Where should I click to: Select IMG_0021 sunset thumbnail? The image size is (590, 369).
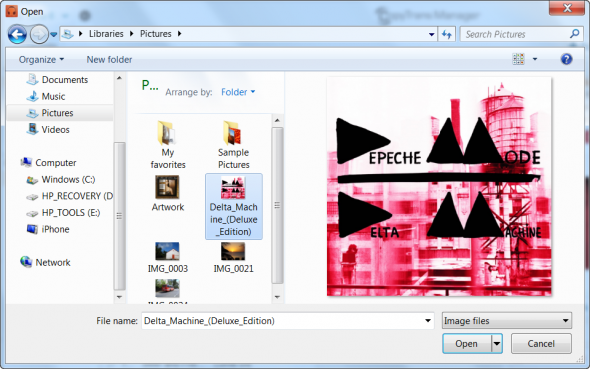coord(234,258)
